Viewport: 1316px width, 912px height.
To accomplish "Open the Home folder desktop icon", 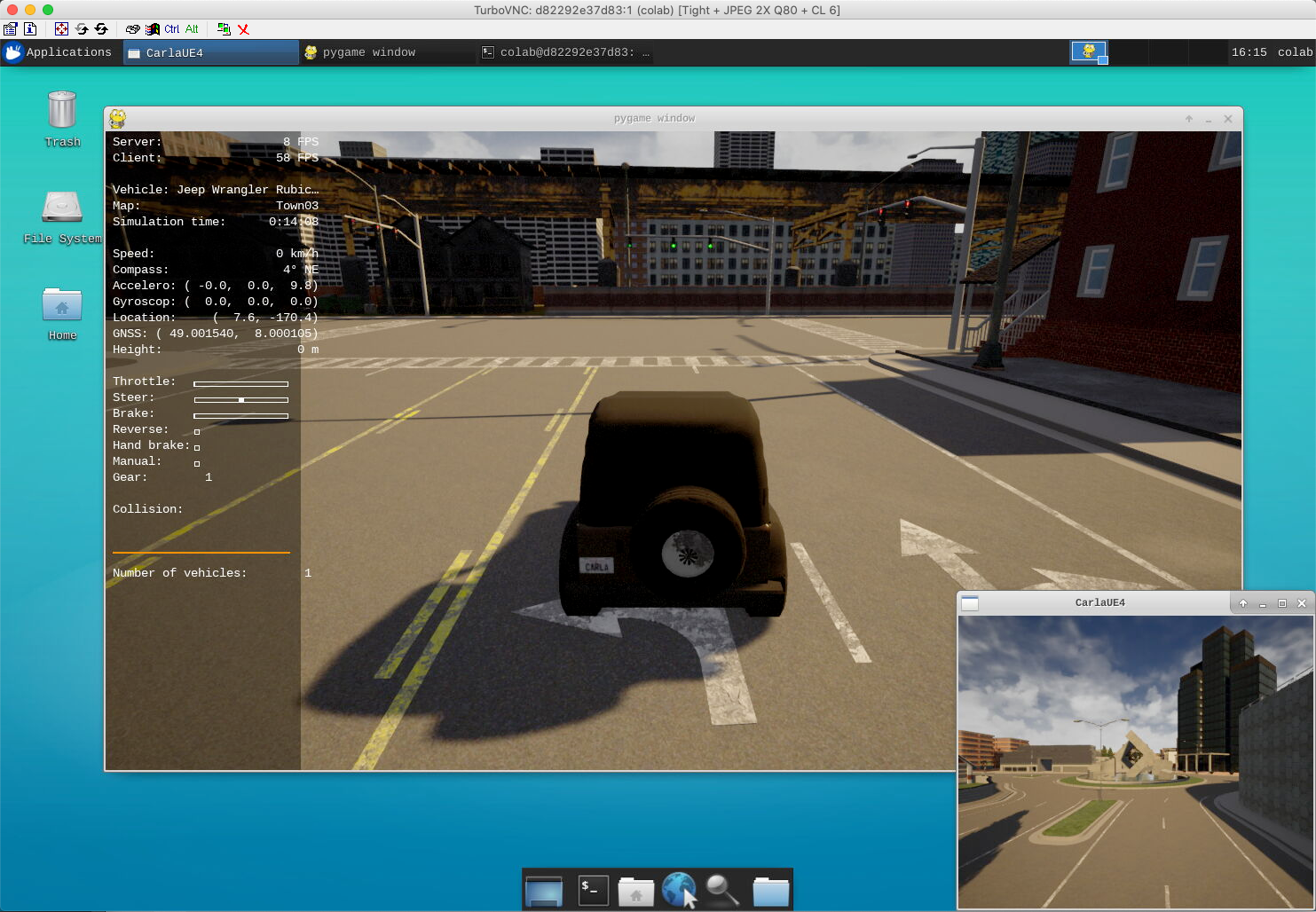I will click(62, 314).
